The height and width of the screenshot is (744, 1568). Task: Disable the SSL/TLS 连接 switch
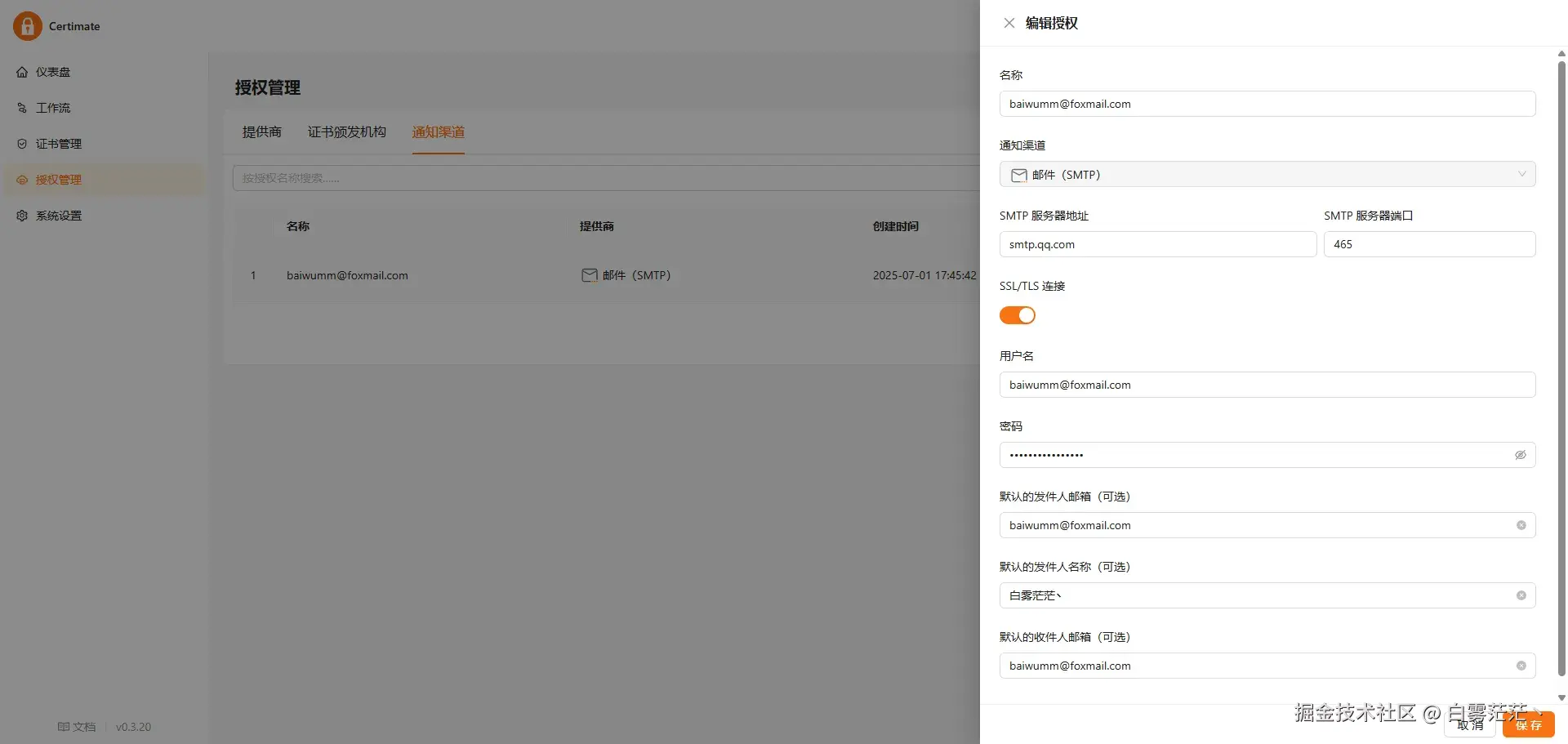(x=1018, y=315)
